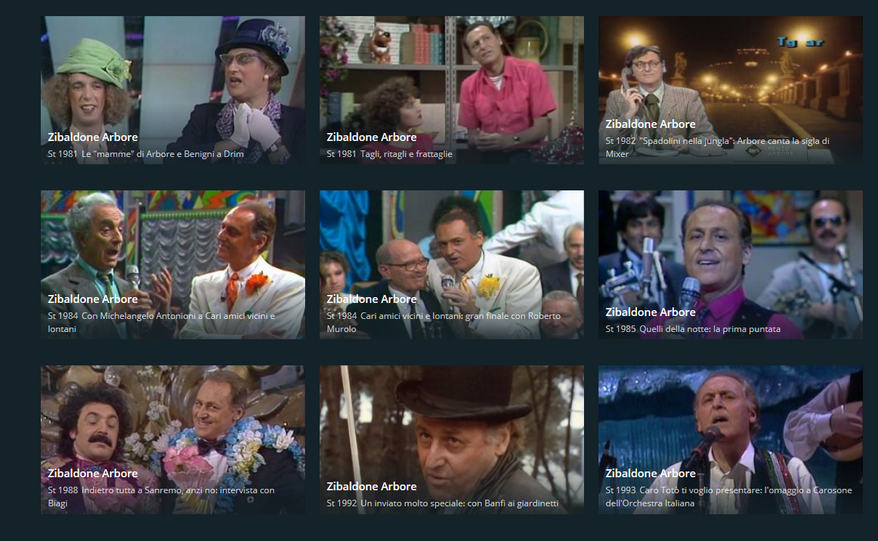The width and height of the screenshot is (878, 541).
Task: Open the 1988 Indietro tutta a Sanremo video
Action: (173, 440)
